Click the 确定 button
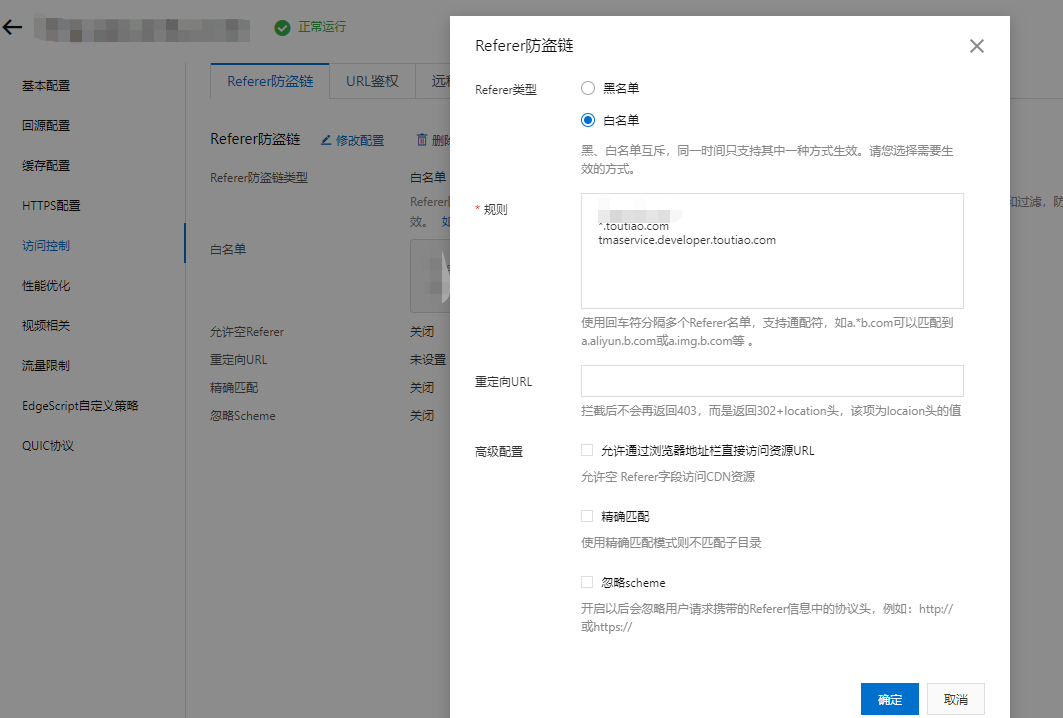Image resolution: width=1063 pixels, height=718 pixels. (889, 699)
